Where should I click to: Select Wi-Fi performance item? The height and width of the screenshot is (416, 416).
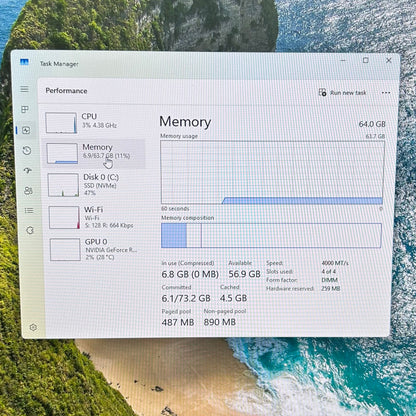point(97,217)
